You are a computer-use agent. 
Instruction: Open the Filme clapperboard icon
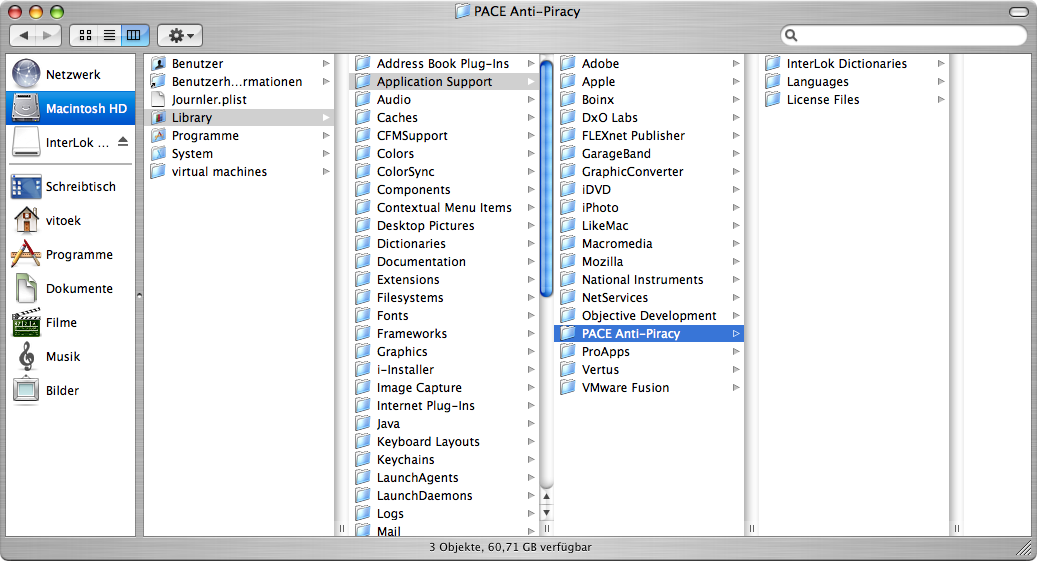coord(26,322)
